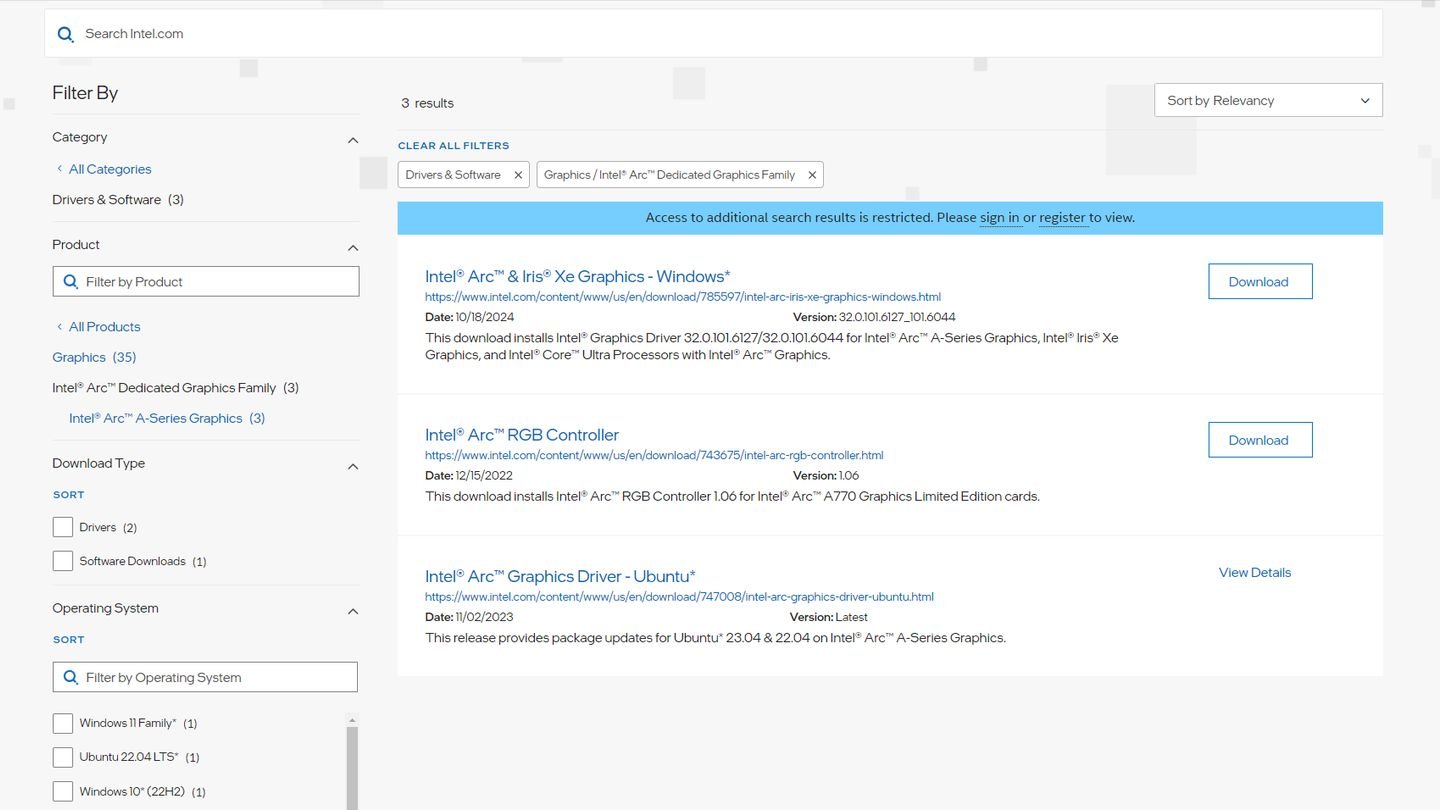Click the Windows driver URL 785597 link
This screenshot has width=1440, height=810.
(x=683, y=297)
